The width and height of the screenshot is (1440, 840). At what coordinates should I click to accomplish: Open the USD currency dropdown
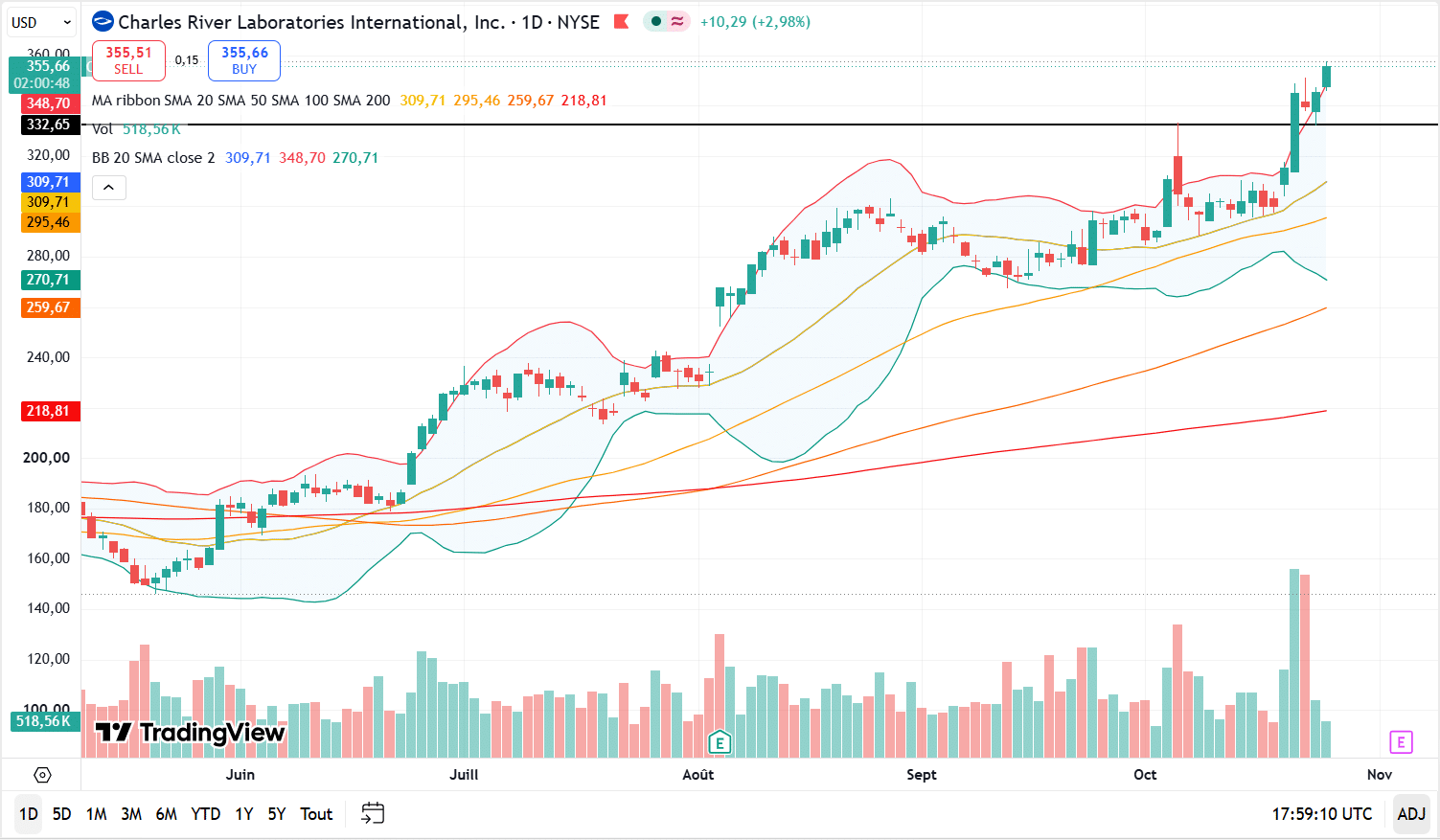41,22
